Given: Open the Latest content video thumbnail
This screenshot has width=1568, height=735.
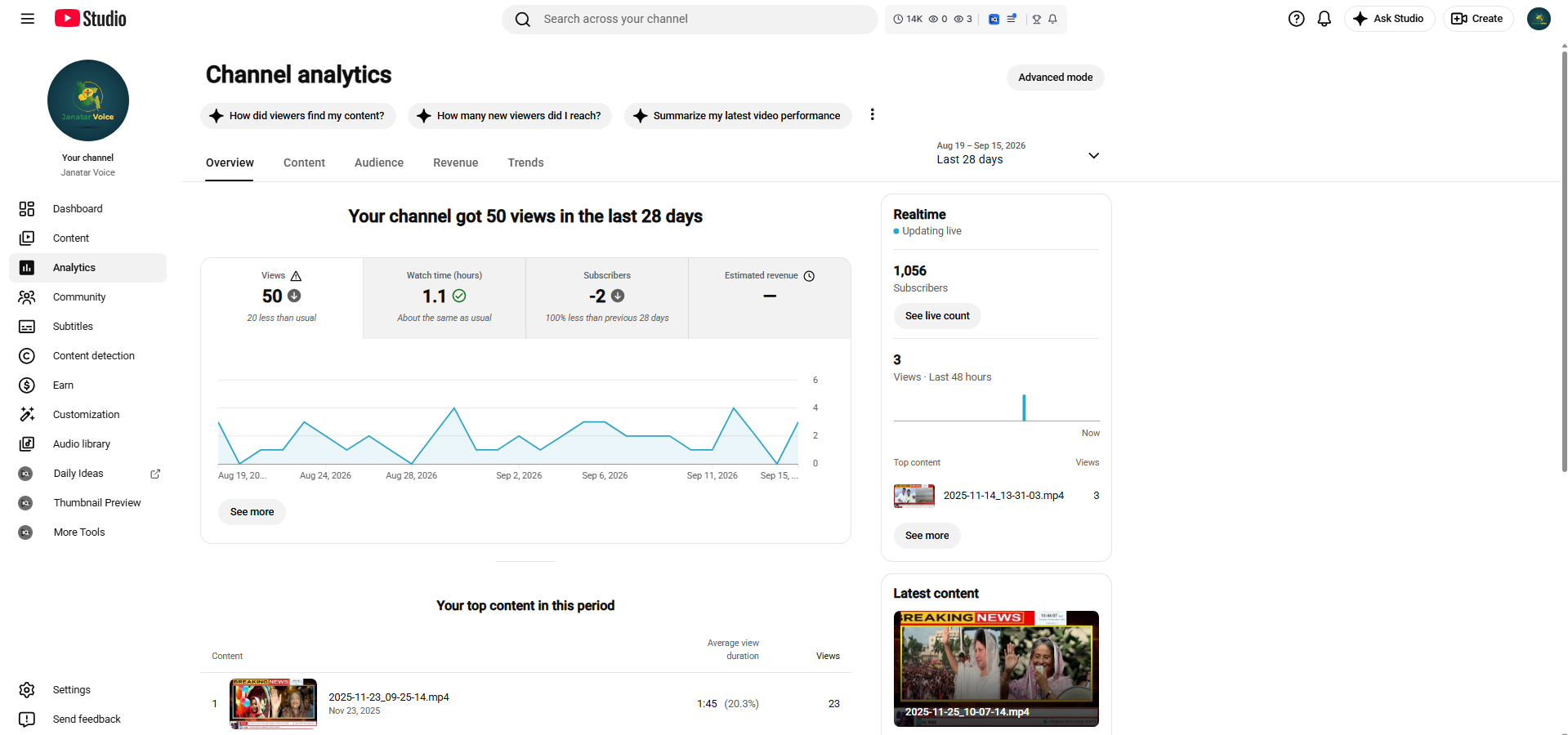Looking at the screenshot, I should (x=996, y=669).
